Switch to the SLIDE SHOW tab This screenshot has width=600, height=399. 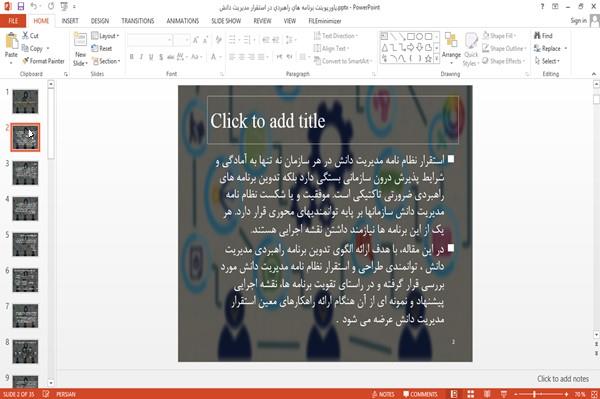pyautogui.click(x=226, y=21)
